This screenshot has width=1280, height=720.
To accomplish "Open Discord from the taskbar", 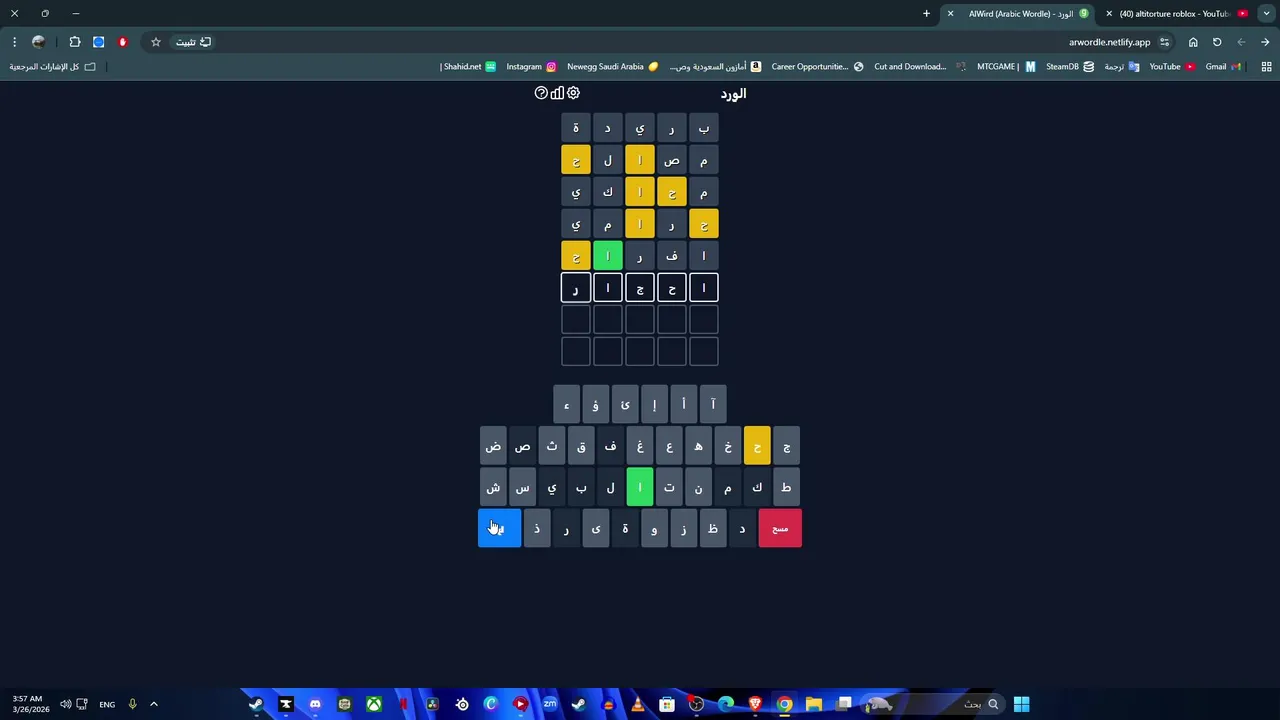I will point(315,704).
